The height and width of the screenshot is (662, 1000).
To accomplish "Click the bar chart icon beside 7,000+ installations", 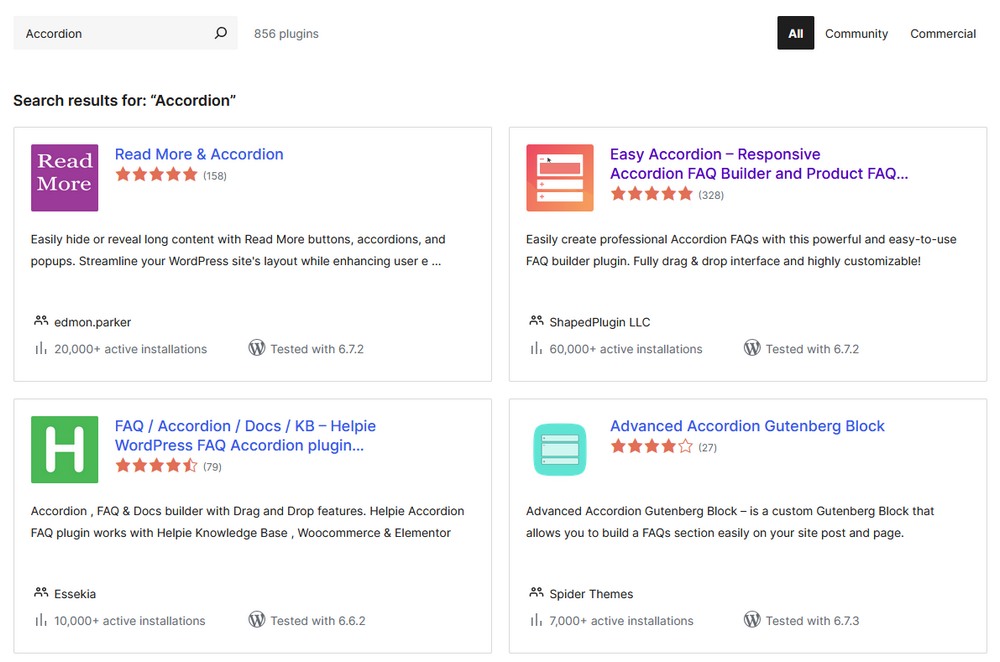I will 536,620.
